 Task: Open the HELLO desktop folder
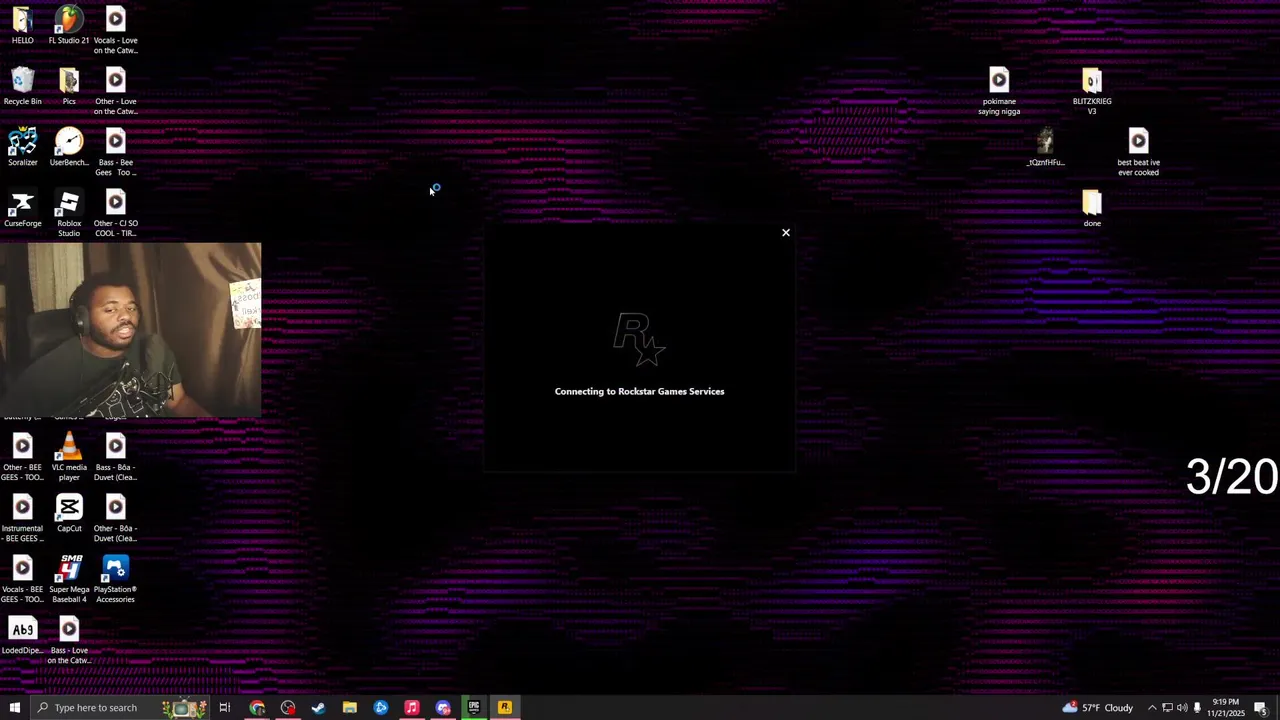(22, 26)
